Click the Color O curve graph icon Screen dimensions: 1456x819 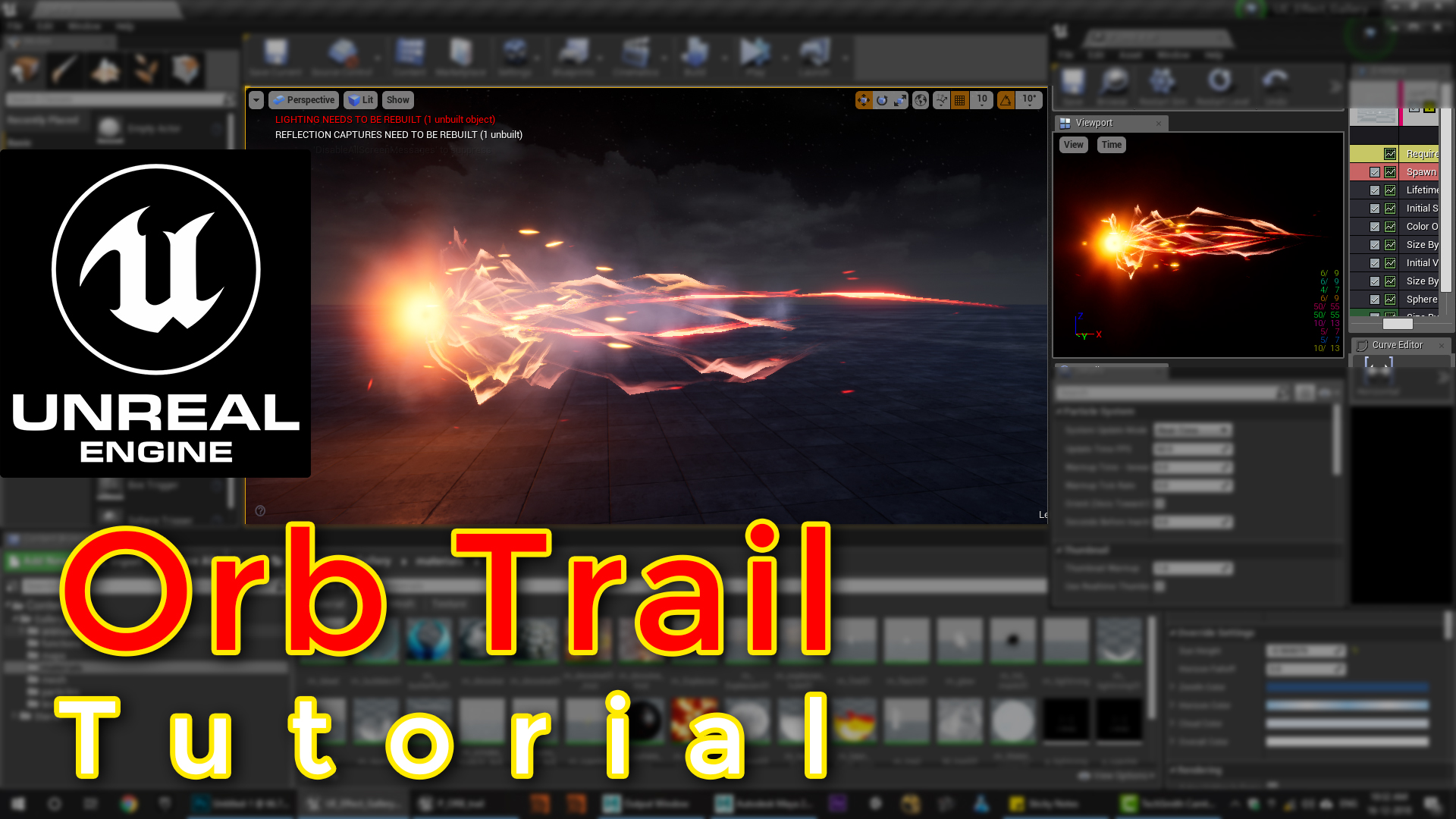pos(1390,227)
